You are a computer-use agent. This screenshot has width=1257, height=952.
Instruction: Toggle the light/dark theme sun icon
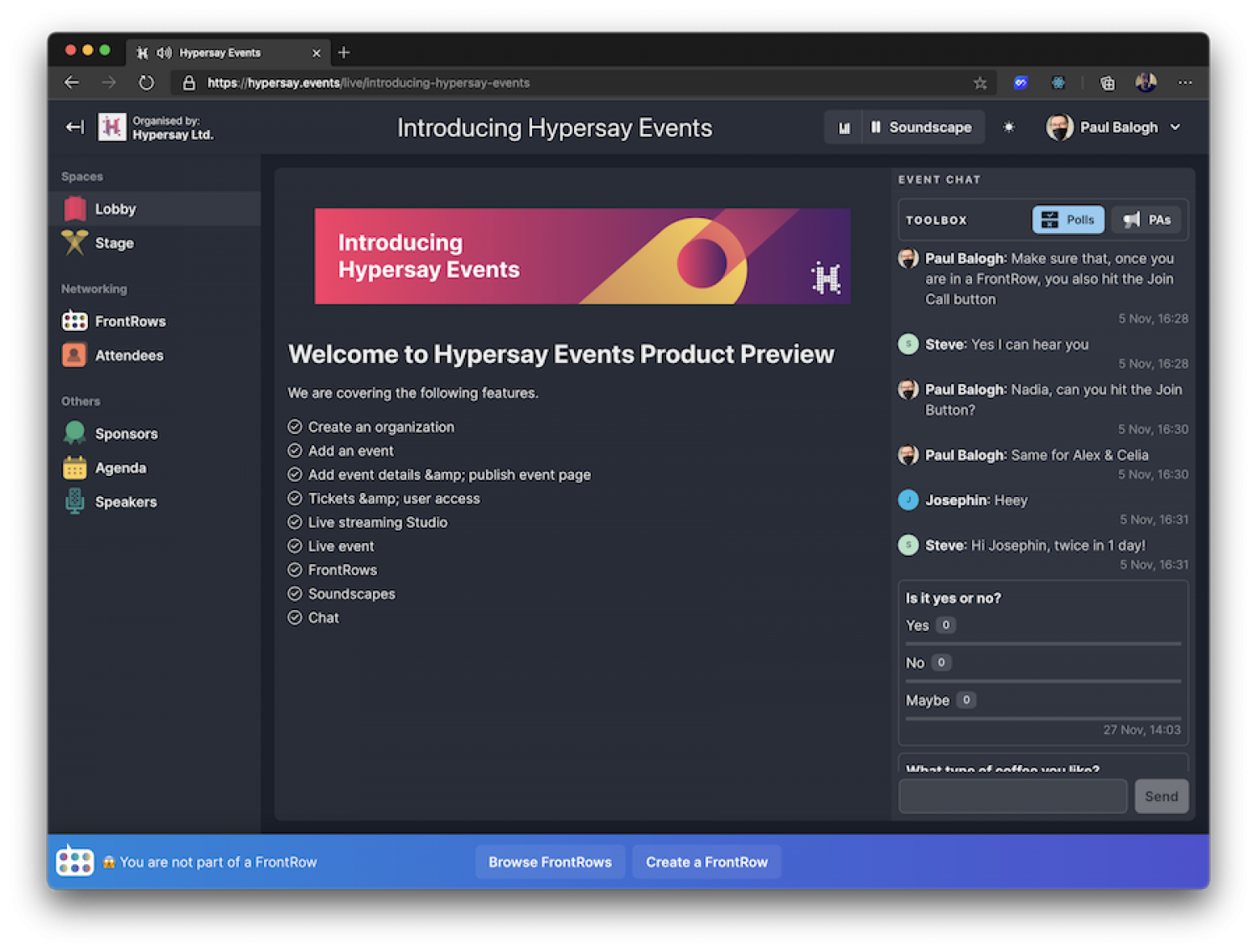pyautogui.click(x=1009, y=127)
